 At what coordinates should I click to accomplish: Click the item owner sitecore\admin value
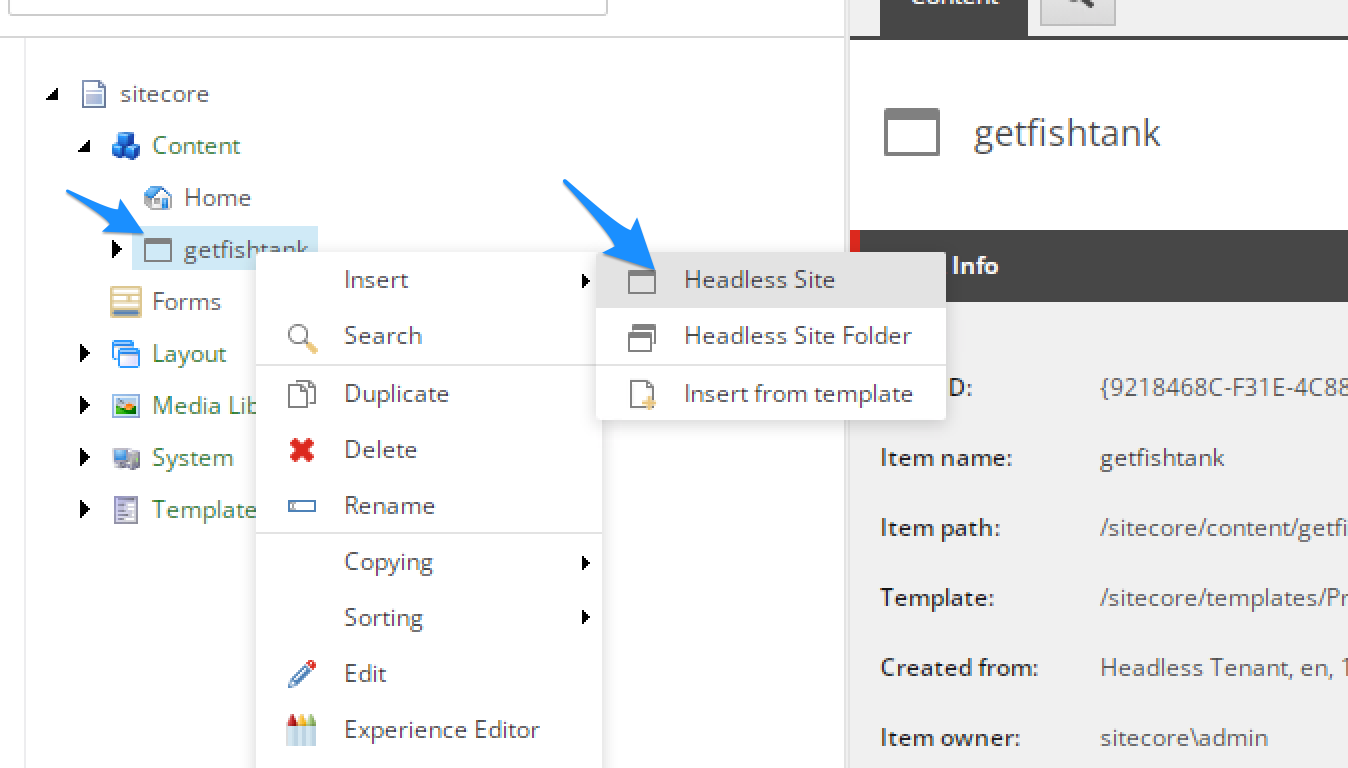(1184, 738)
